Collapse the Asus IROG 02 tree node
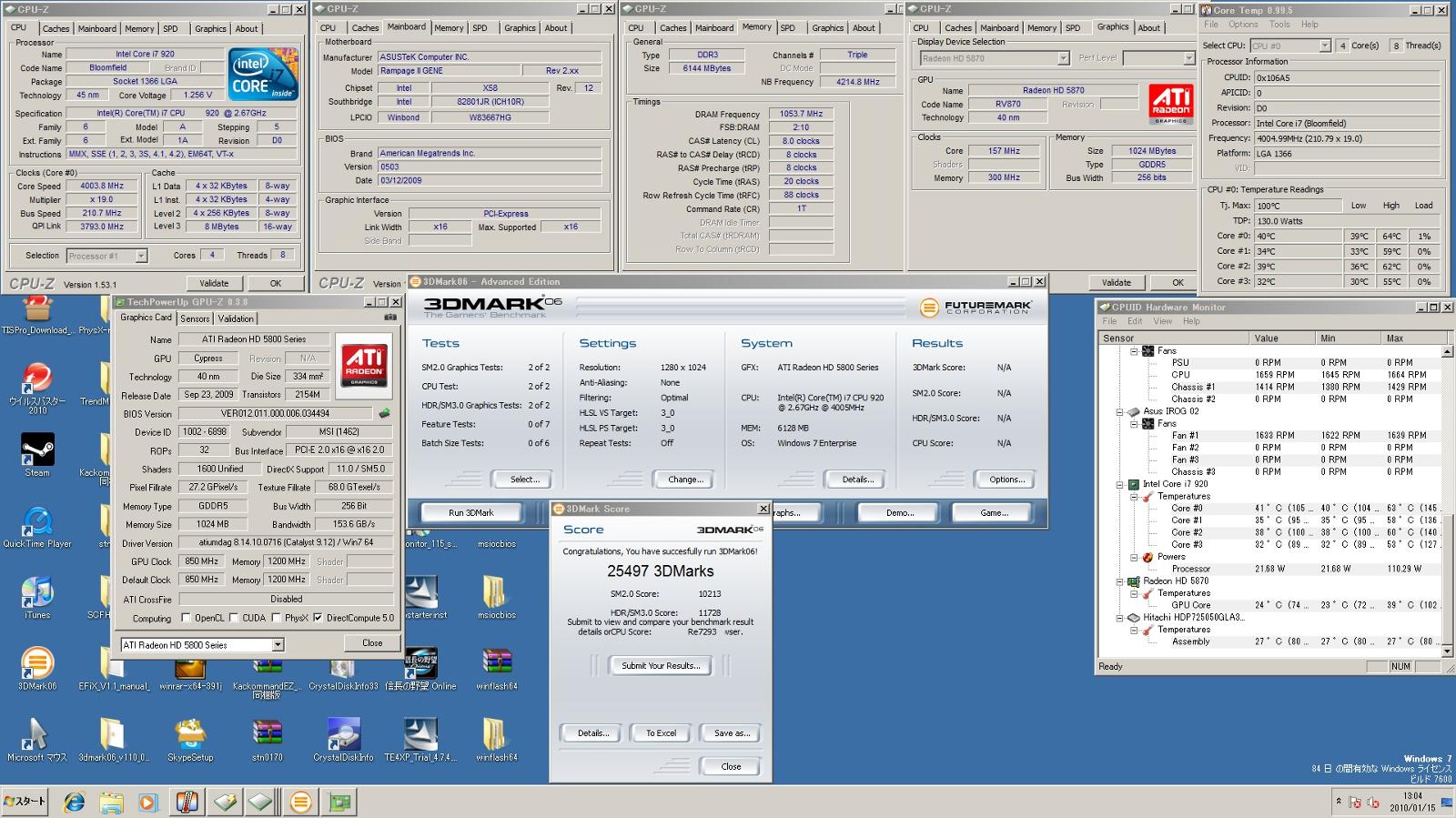This screenshot has height=818, width=1456. [x=1120, y=411]
